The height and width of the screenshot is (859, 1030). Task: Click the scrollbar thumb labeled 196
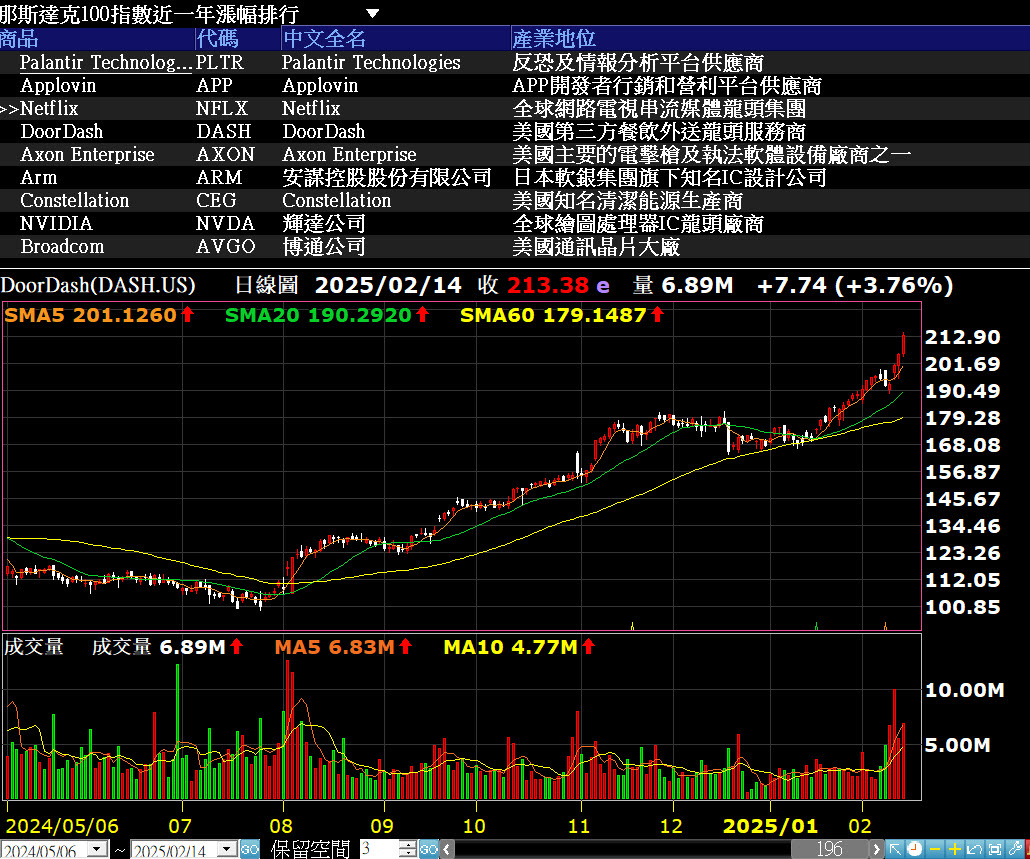coord(829,849)
